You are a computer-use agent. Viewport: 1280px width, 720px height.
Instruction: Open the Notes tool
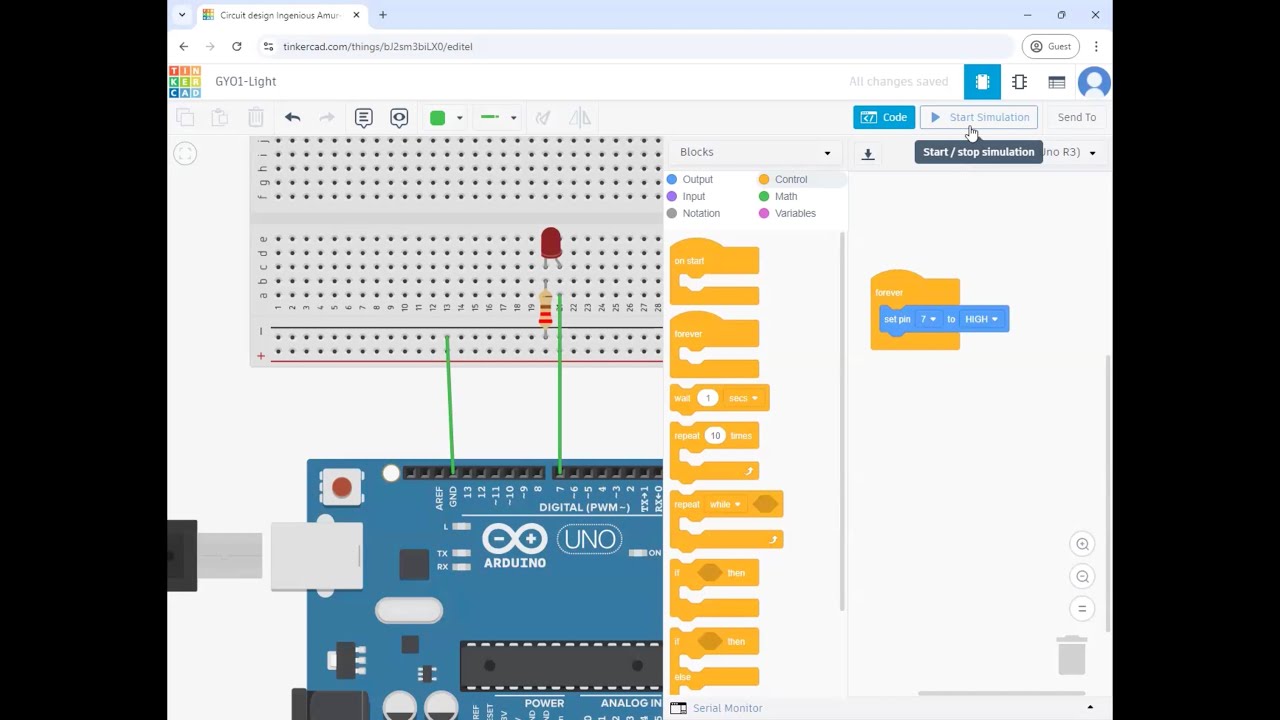364,118
